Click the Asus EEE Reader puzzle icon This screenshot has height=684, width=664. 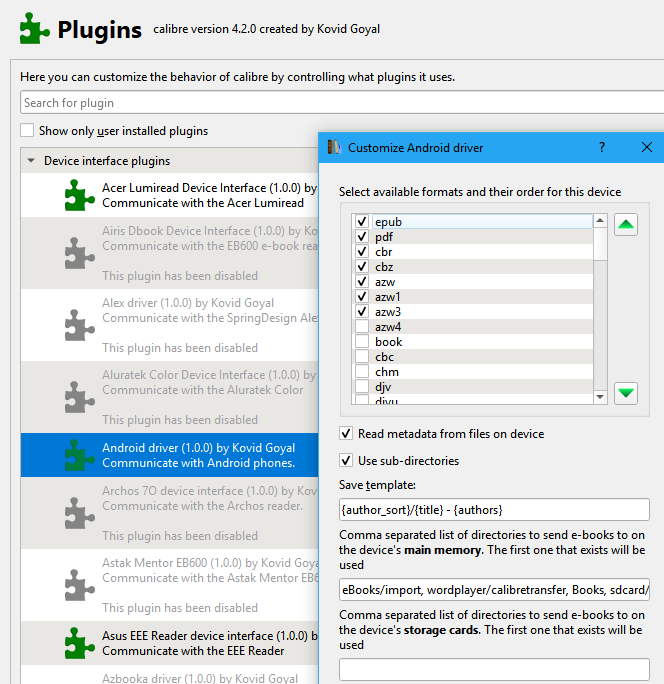[79, 643]
